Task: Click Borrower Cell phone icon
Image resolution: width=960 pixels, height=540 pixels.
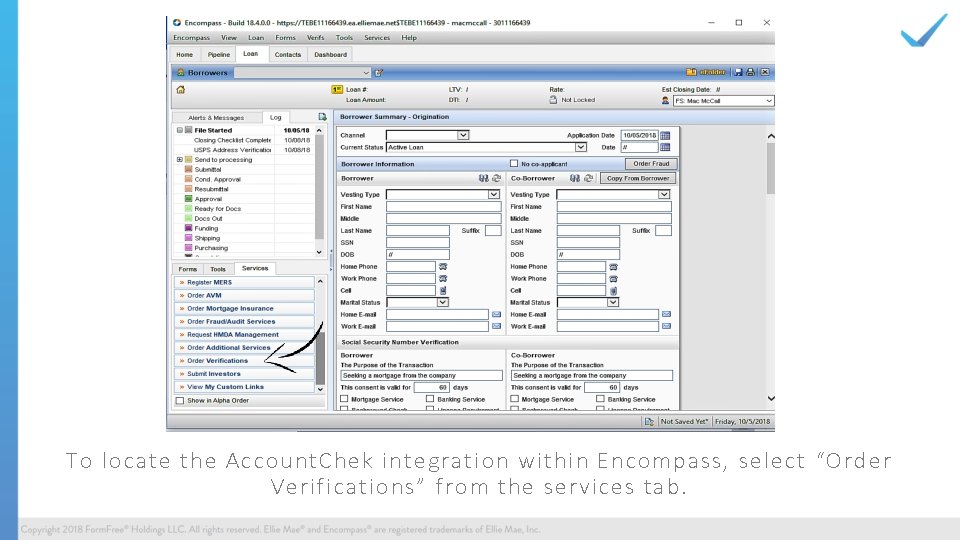Action: [x=443, y=291]
